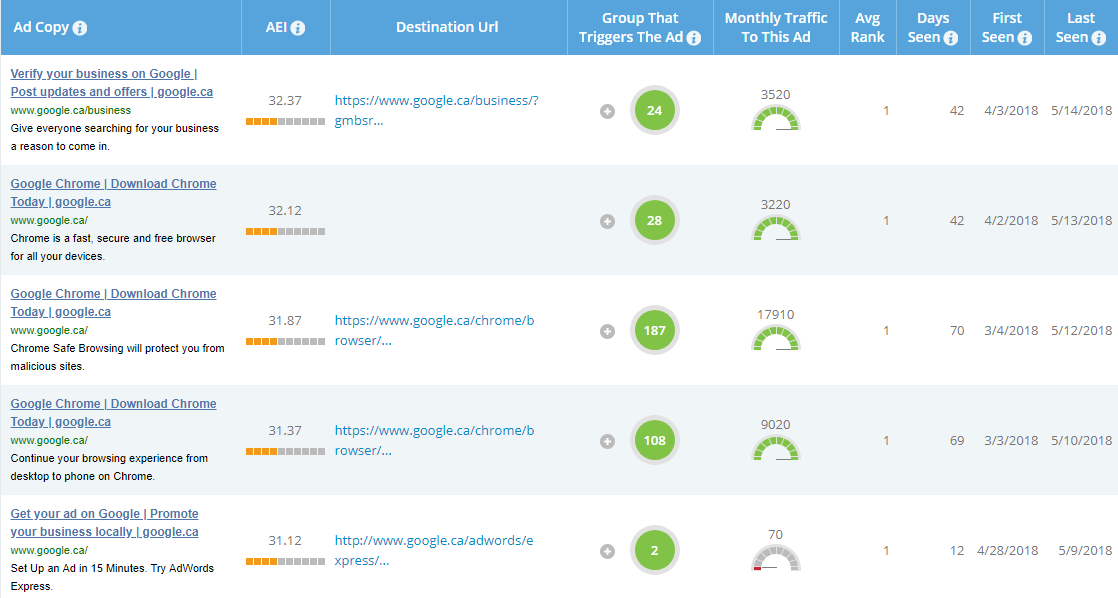This screenshot has height=598, width=1118.
Task: Click the Last Seen info icon
Action: tap(1098, 38)
